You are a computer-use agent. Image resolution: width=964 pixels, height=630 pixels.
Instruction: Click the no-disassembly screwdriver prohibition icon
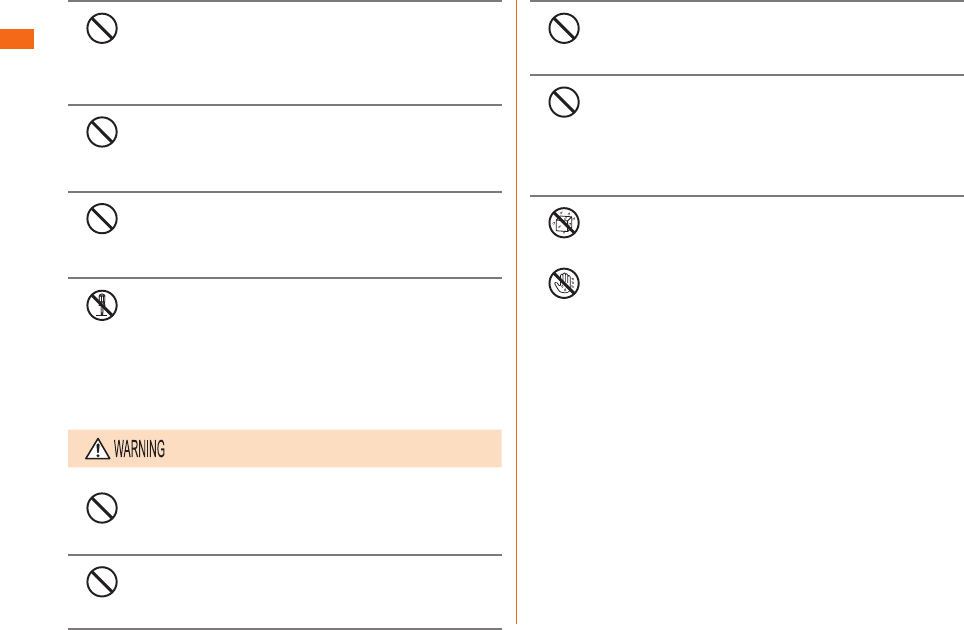point(102,305)
